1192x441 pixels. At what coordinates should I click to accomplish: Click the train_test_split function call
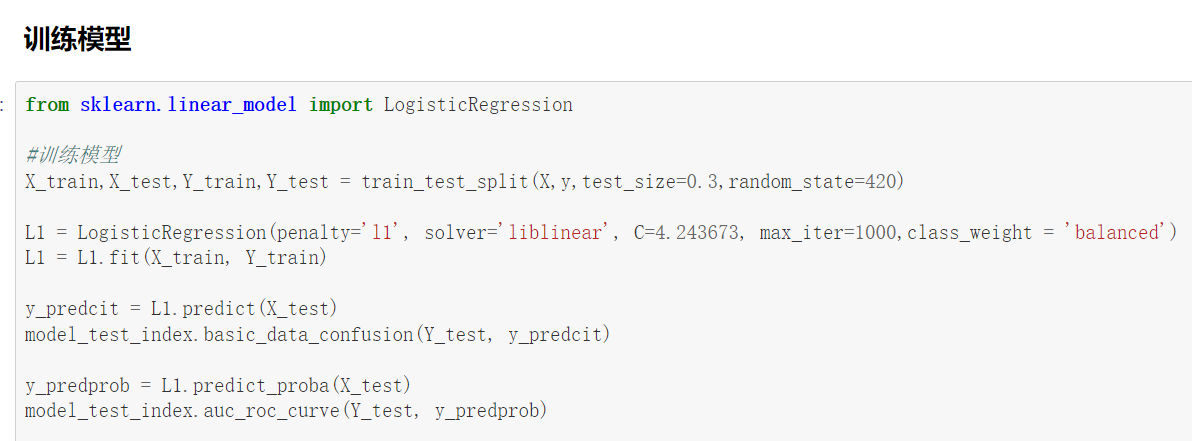point(445,182)
